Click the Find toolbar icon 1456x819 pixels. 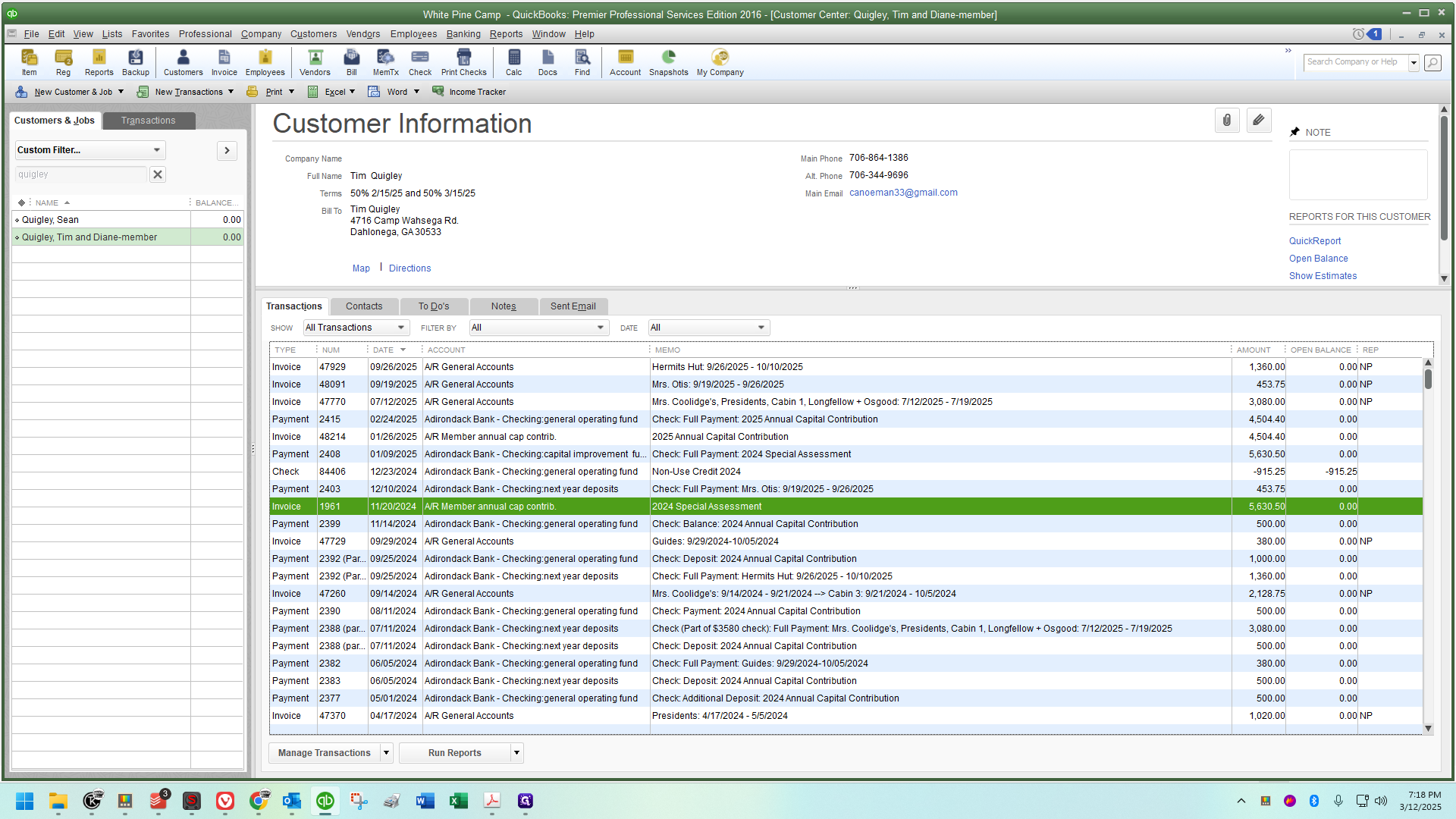(x=582, y=62)
